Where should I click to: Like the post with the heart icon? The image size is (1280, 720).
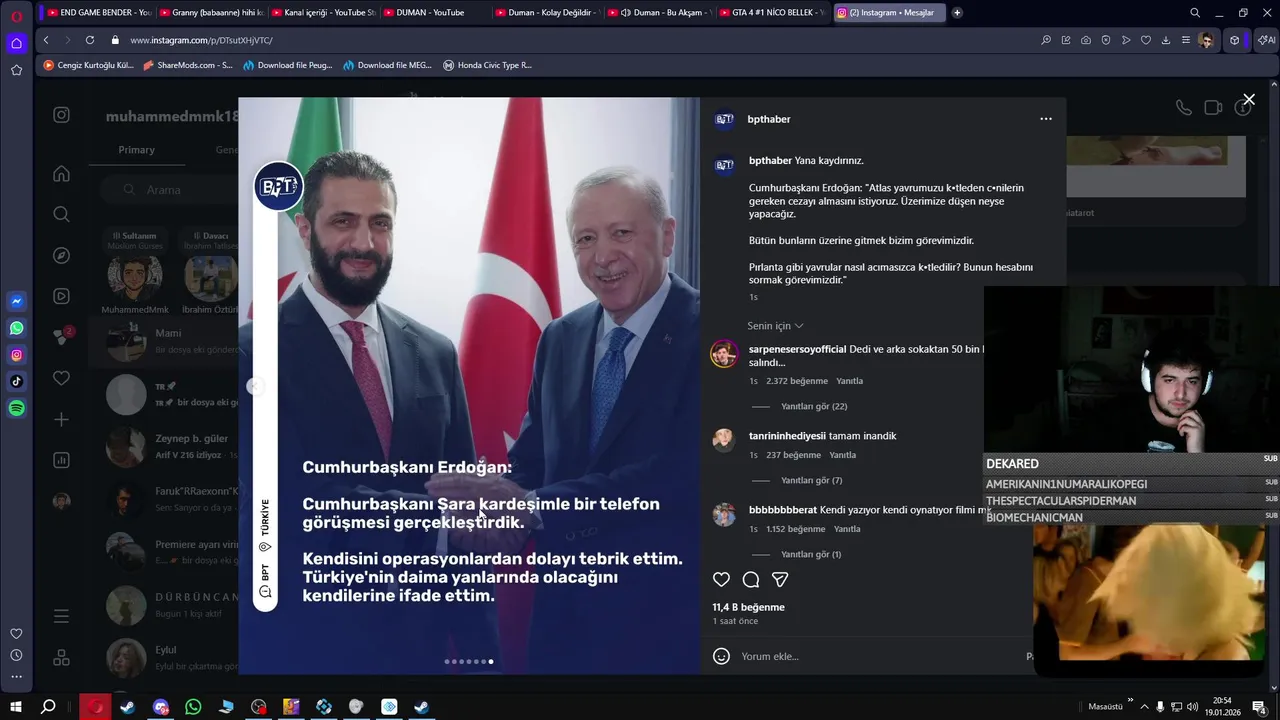point(721,580)
